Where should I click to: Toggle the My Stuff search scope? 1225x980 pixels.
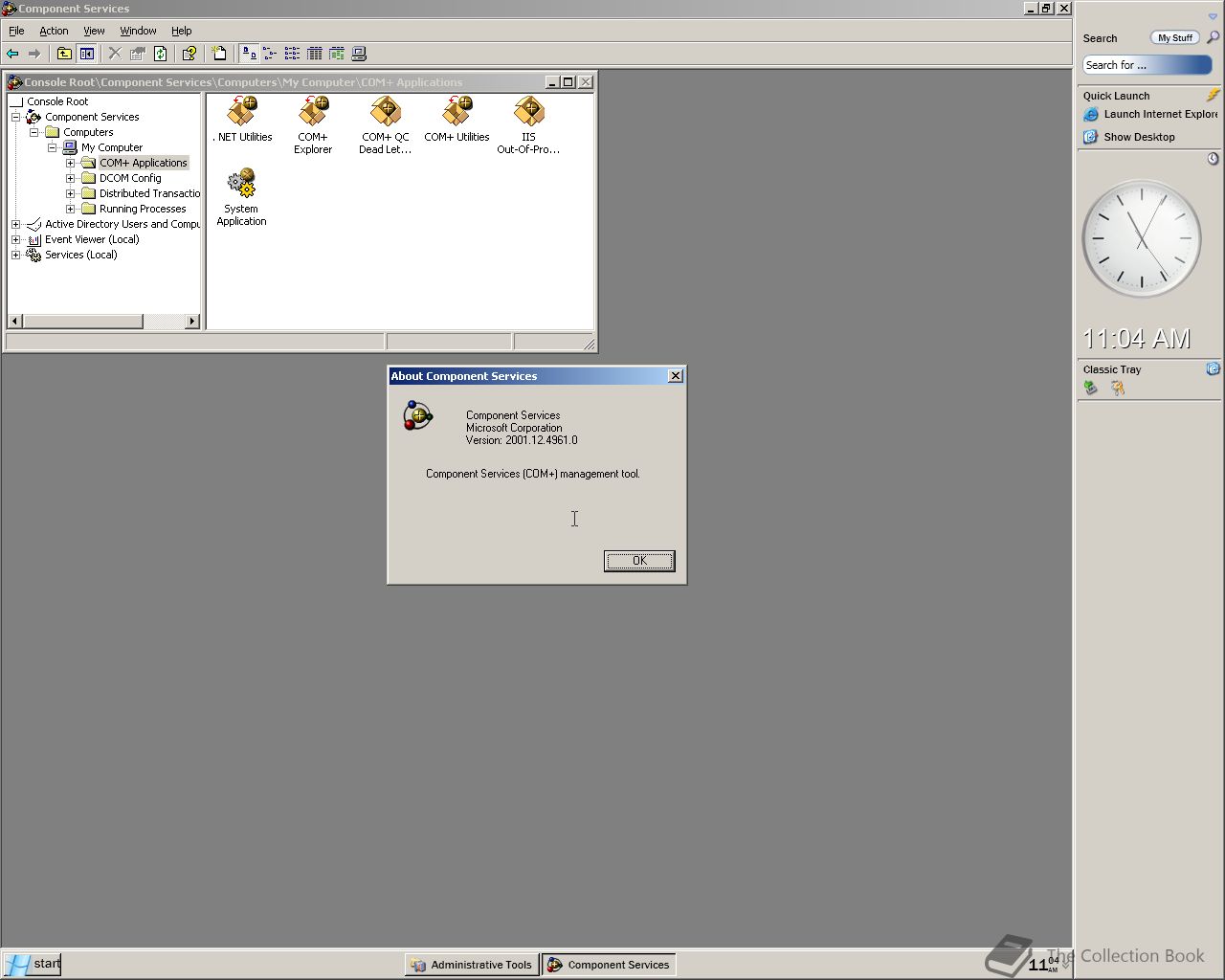[1174, 38]
